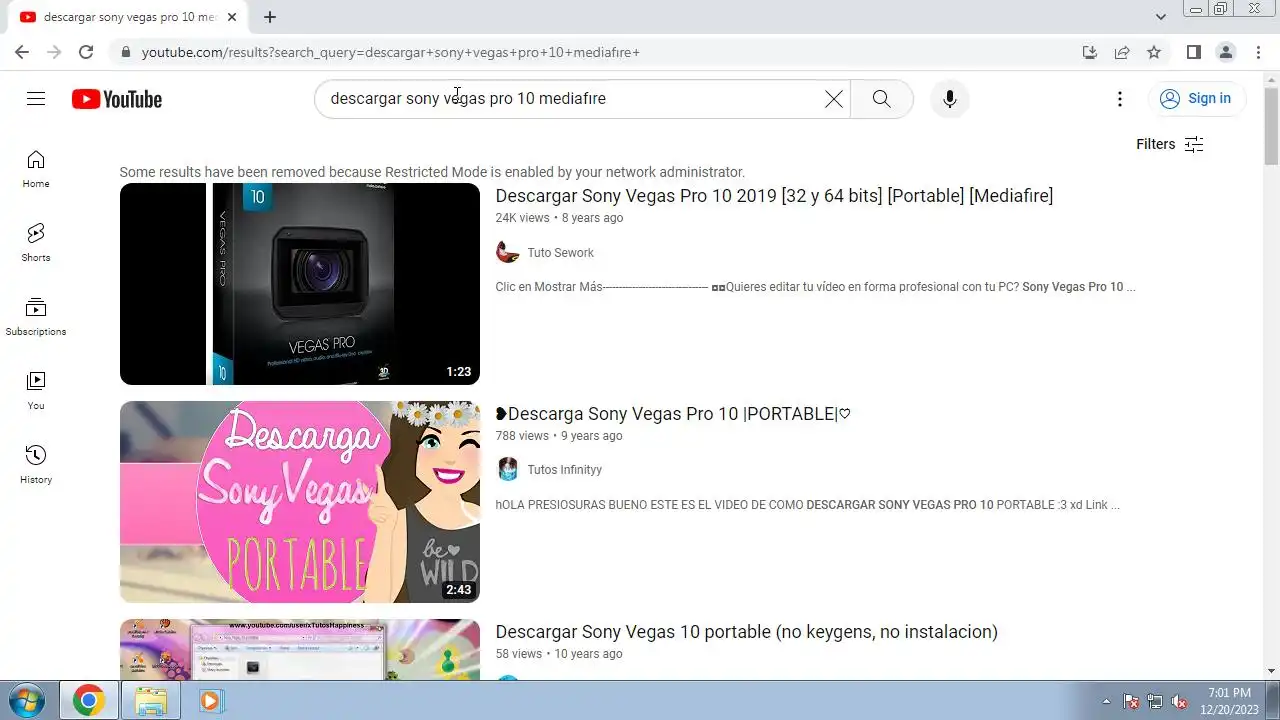Open title Descarga Sony Vegas Pro 10 |PORTABLE|
Image resolution: width=1280 pixels, height=720 pixels.
(x=673, y=414)
